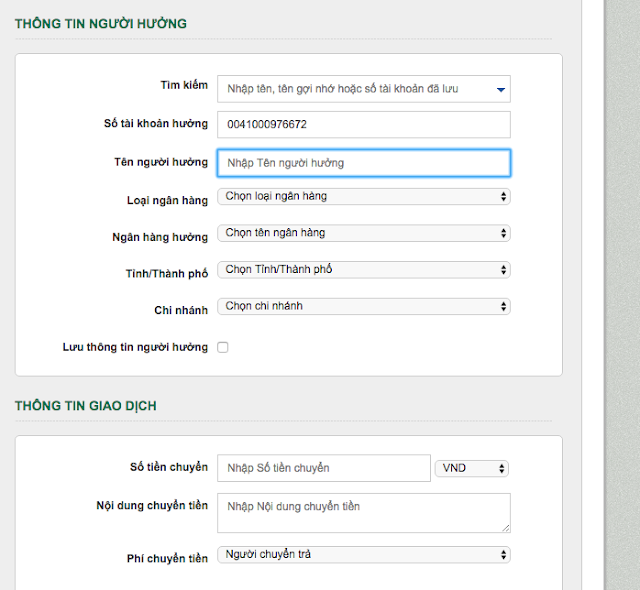640x590 pixels.
Task: Click the Số tiền chuyển amount field
Action: [323, 468]
